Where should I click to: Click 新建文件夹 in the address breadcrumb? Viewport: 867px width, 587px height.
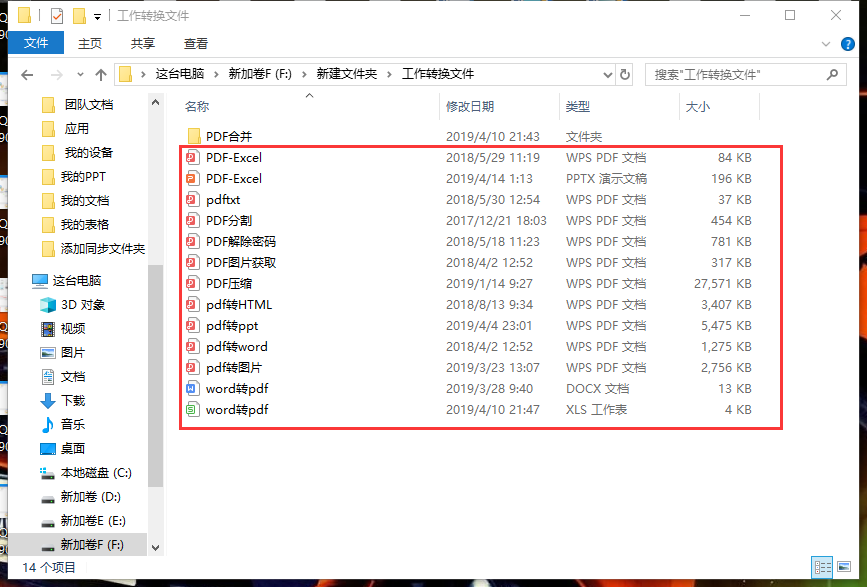click(346, 74)
